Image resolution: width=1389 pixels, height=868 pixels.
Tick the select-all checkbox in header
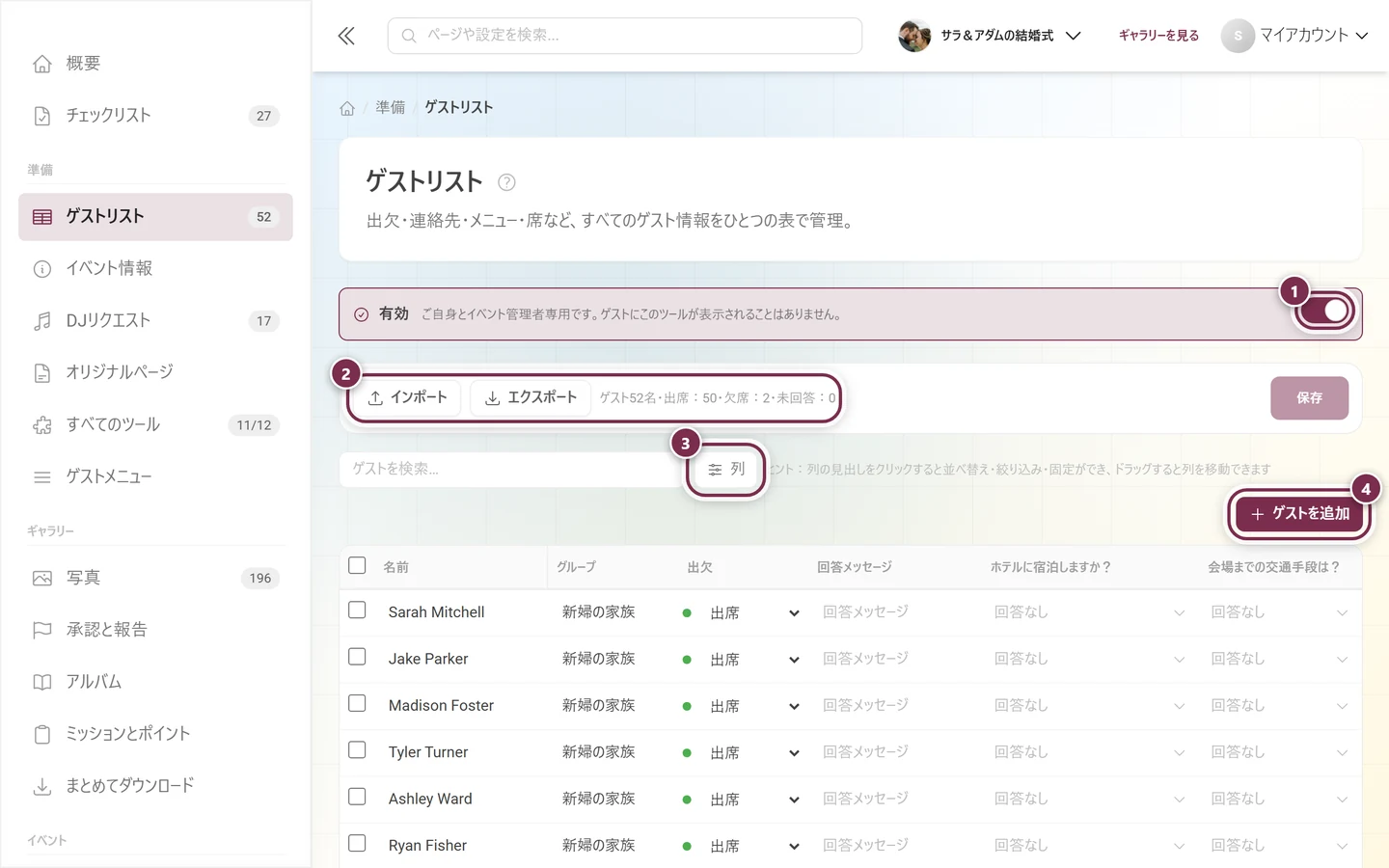pos(357,565)
